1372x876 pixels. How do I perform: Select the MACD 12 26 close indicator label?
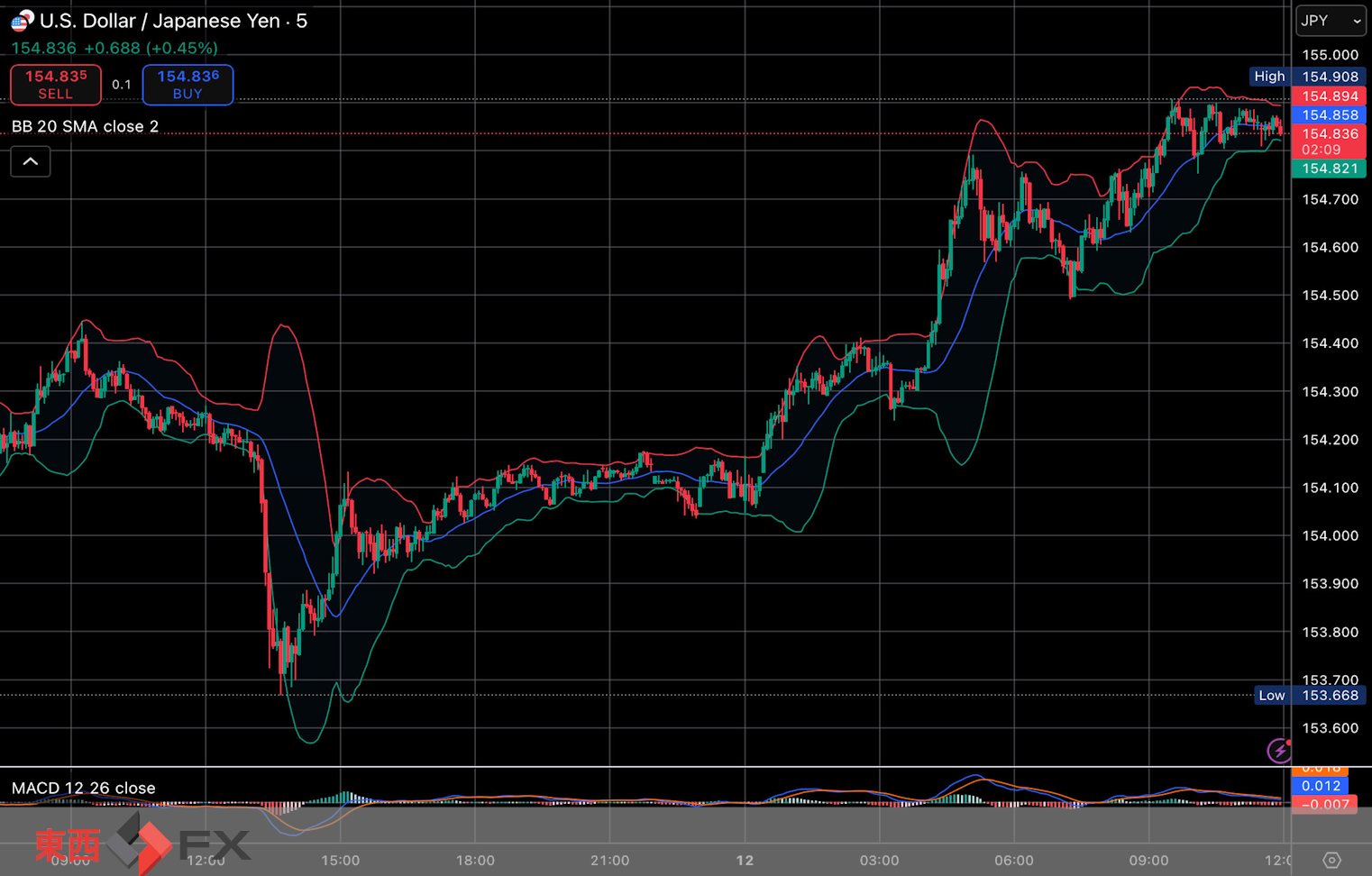pos(83,788)
